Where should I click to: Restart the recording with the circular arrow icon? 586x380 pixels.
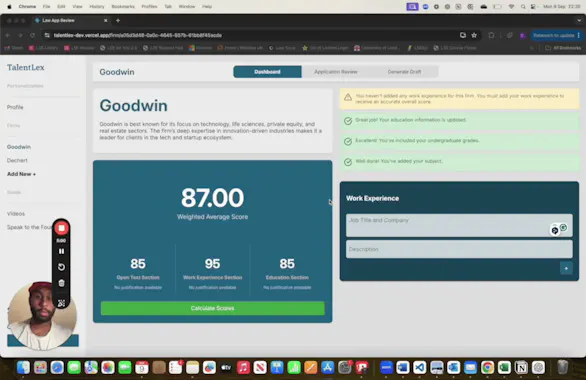click(61, 267)
